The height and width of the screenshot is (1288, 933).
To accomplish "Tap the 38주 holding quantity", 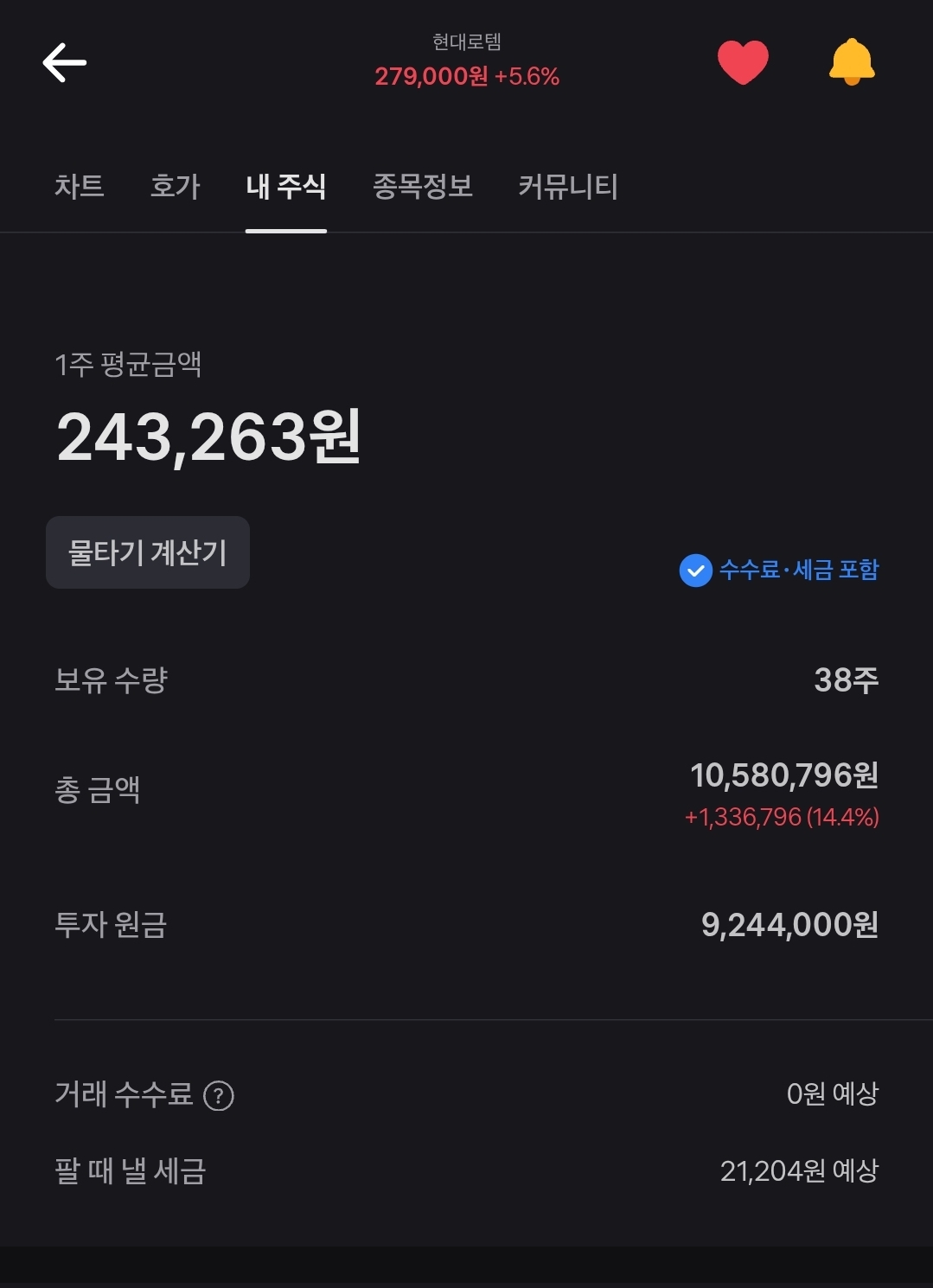I will pos(846,680).
